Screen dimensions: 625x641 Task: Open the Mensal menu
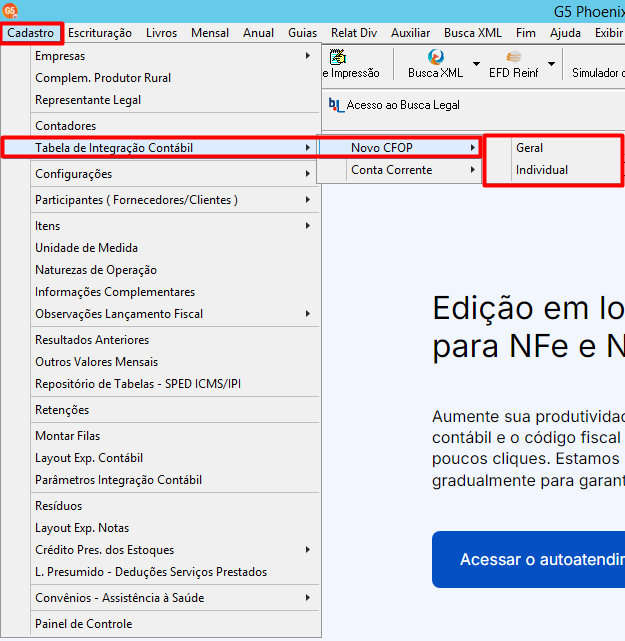pos(210,33)
